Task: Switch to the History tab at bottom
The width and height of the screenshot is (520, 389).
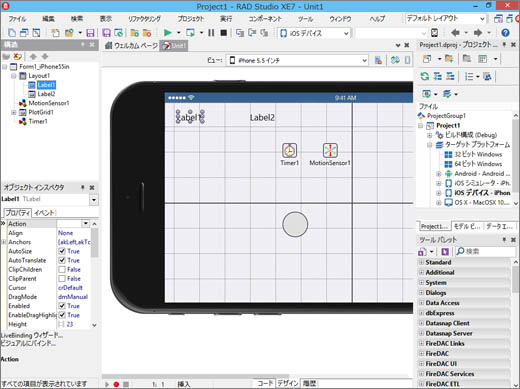Action: [309, 384]
